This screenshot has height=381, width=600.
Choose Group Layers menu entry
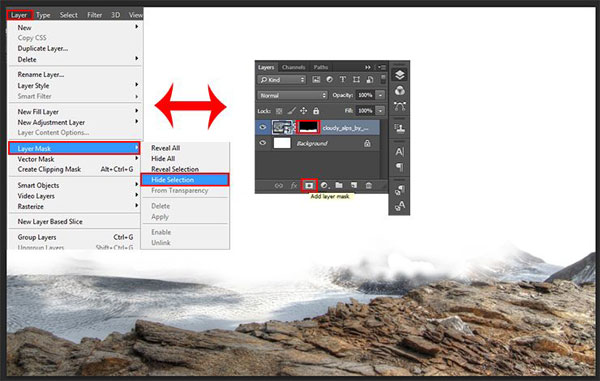tap(74, 237)
